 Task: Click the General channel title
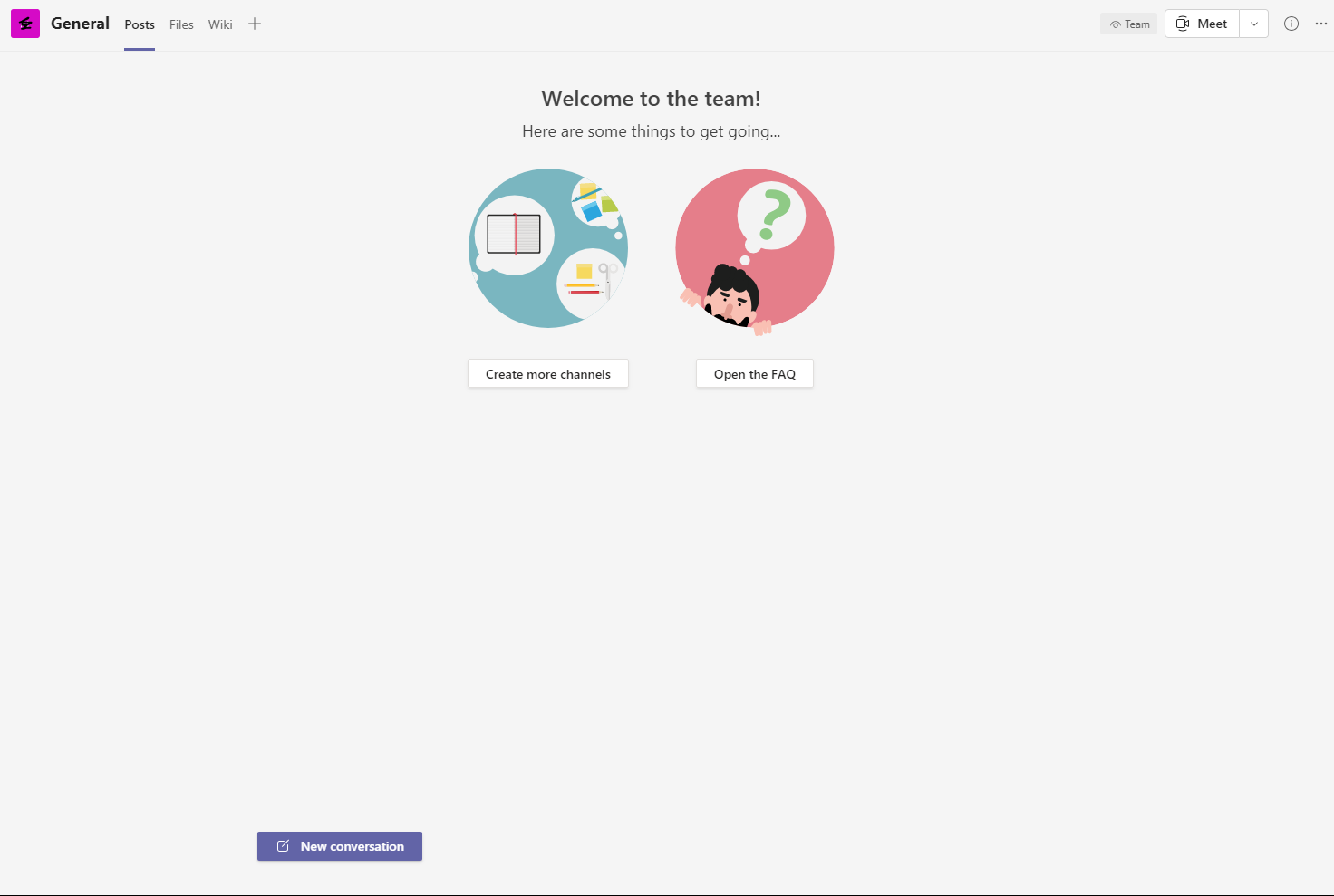[80, 24]
